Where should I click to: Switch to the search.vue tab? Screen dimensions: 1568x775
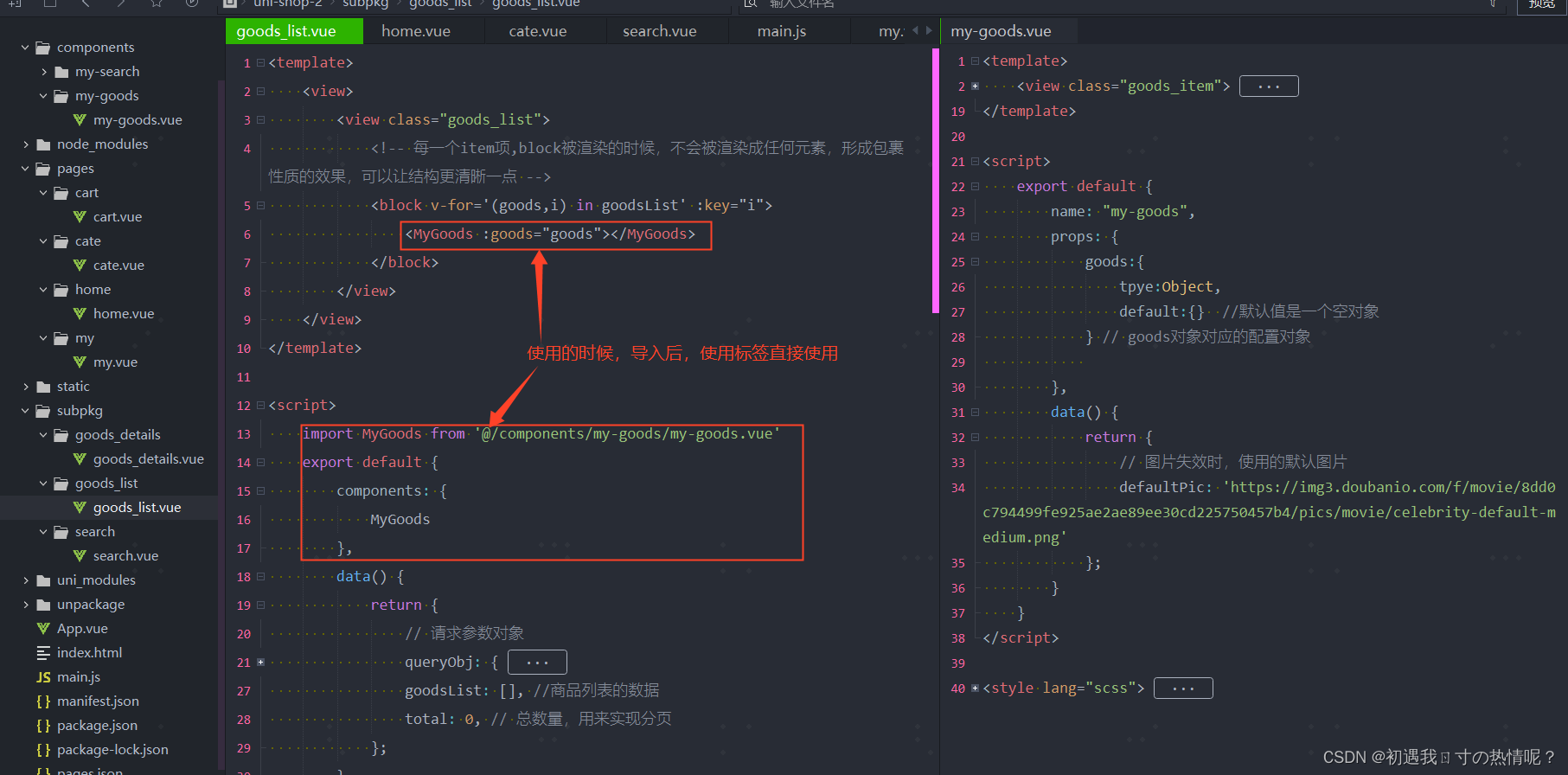(660, 31)
